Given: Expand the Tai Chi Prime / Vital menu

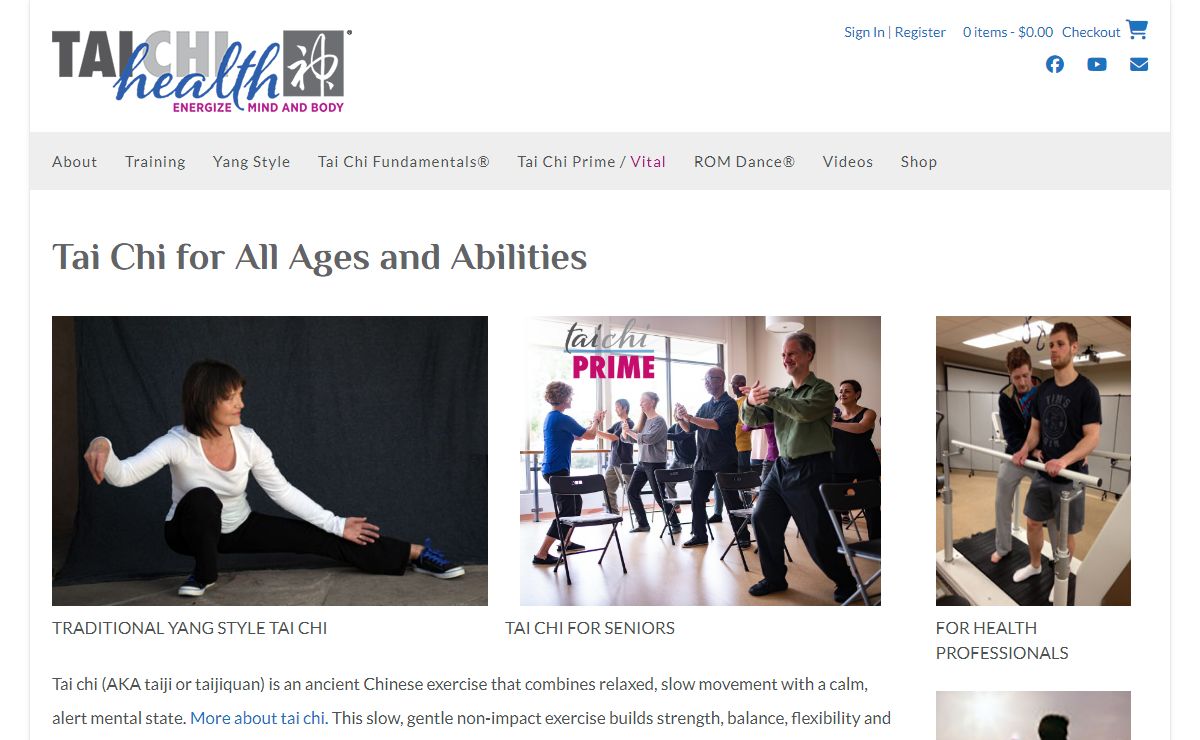Looking at the screenshot, I should tap(591, 161).
